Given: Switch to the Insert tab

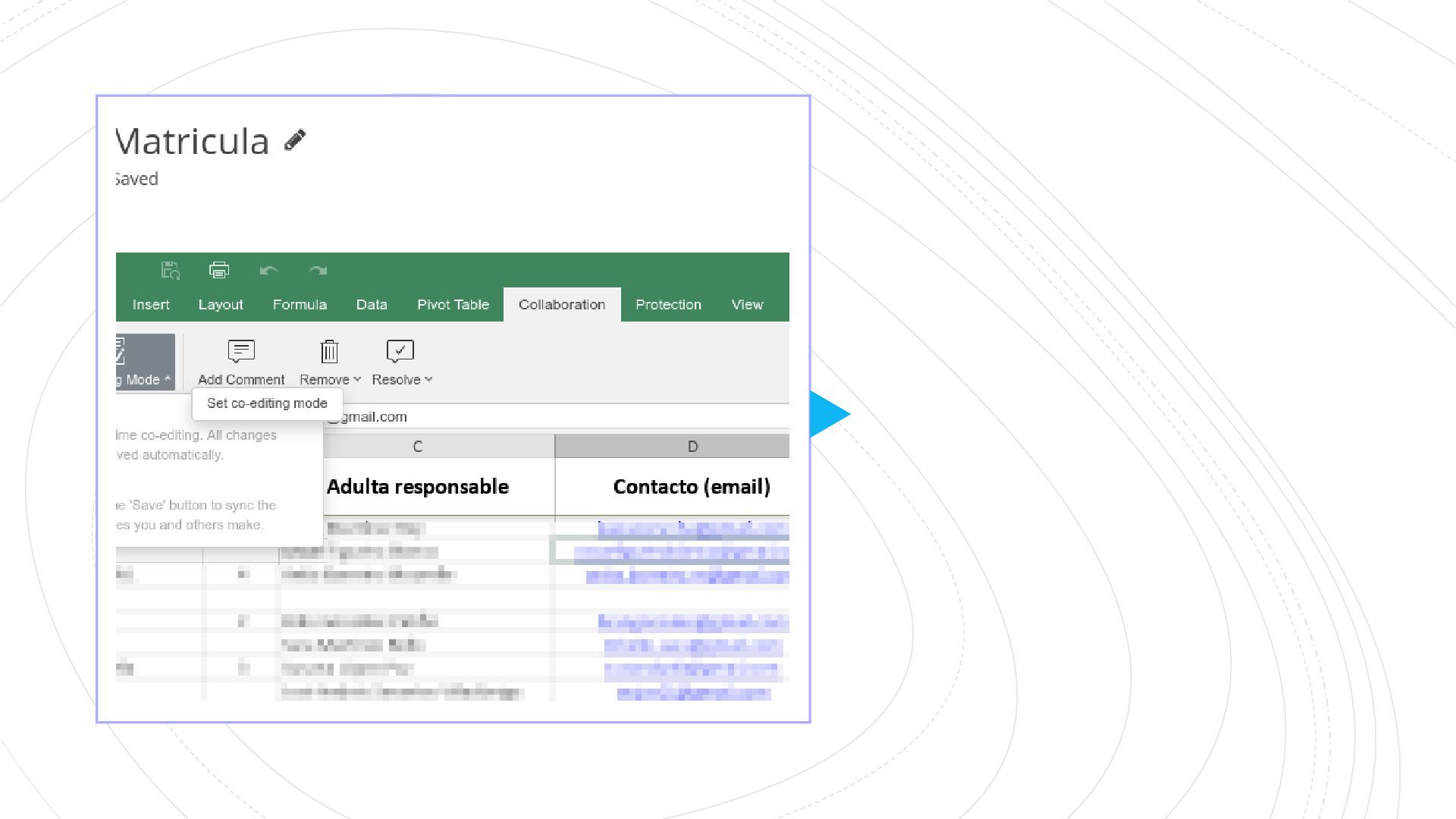Looking at the screenshot, I should [151, 304].
